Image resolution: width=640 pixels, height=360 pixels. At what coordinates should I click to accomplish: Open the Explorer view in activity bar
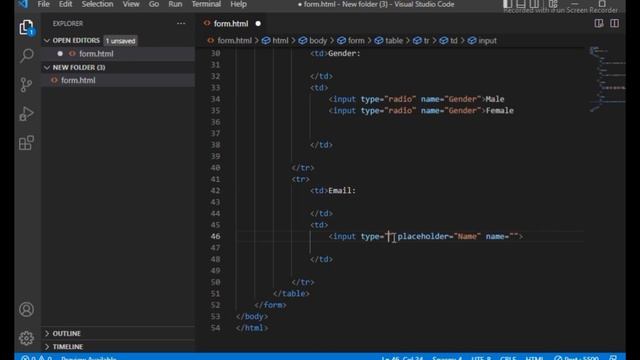(27, 27)
